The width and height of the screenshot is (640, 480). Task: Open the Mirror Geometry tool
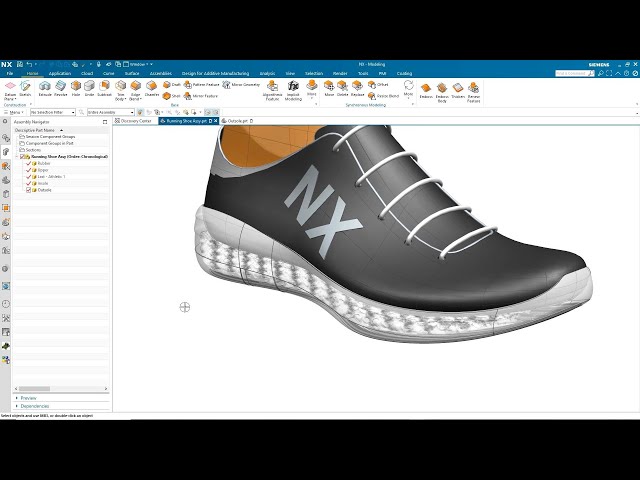click(241, 84)
